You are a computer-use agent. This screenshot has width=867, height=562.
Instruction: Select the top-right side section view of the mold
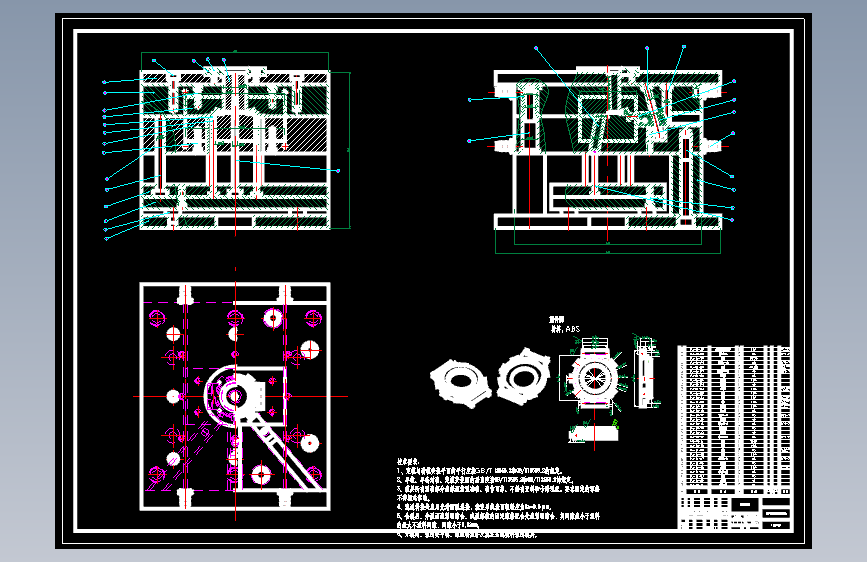tap(608, 149)
